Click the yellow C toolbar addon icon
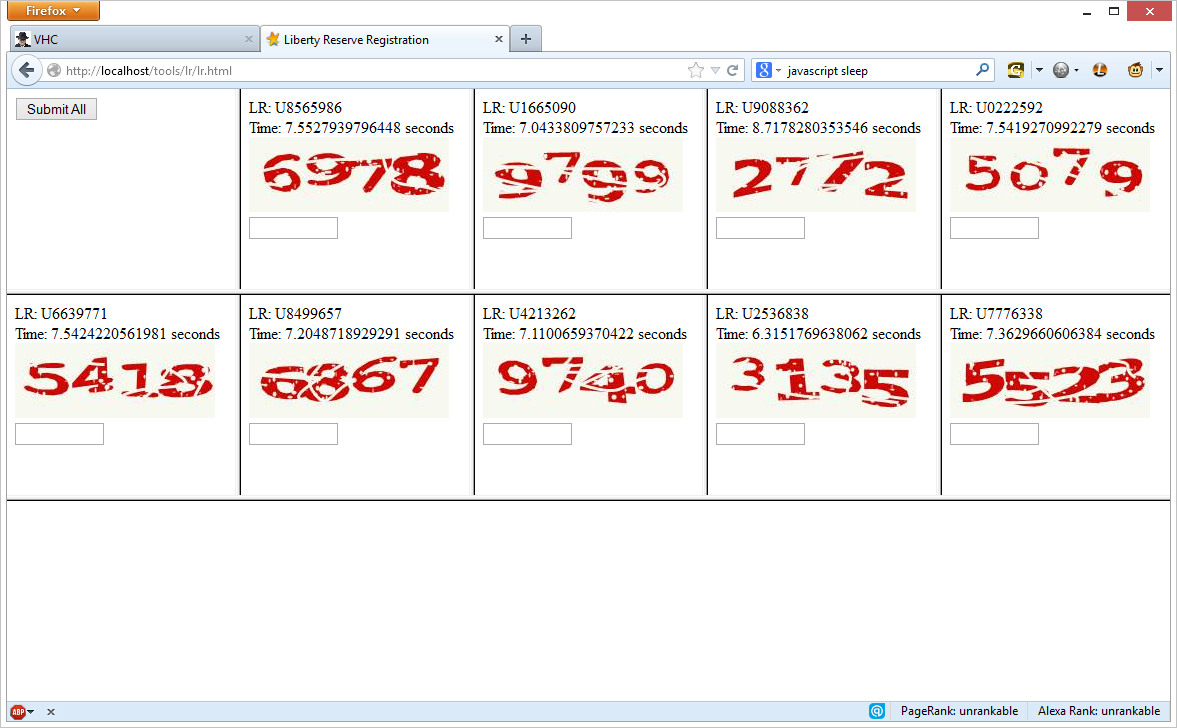The height and width of the screenshot is (728, 1177). [x=1016, y=70]
